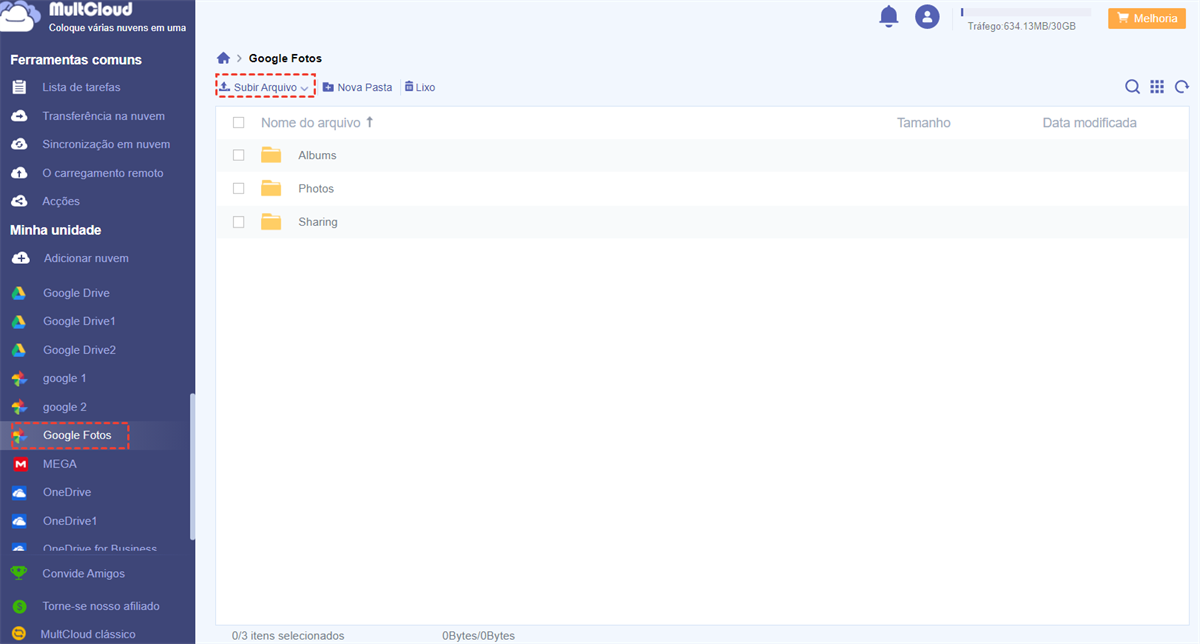Click the refresh icon

(1182, 87)
